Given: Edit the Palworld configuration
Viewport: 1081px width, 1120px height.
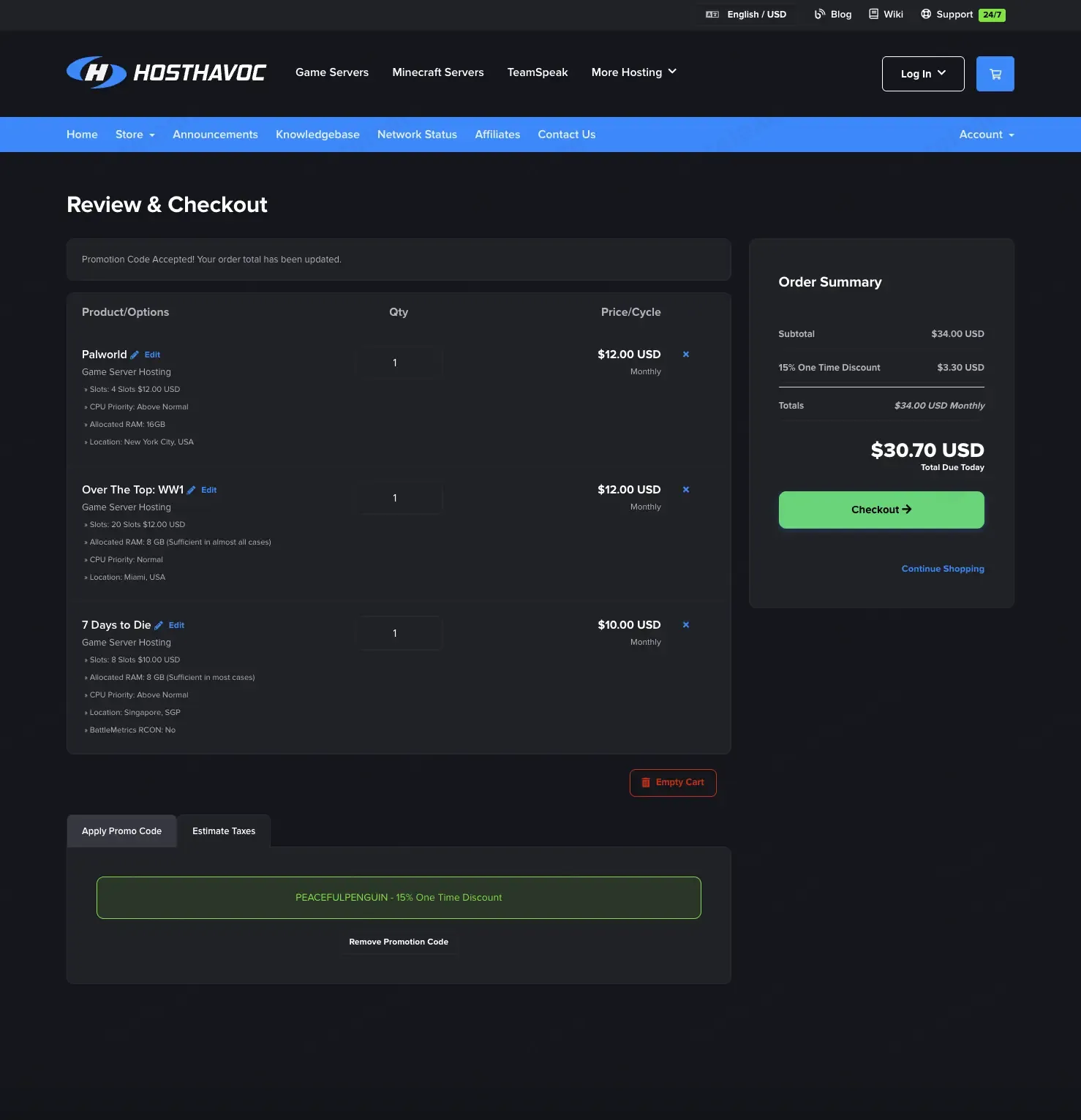Looking at the screenshot, I should pyautogui.click(x=152, y=355).
